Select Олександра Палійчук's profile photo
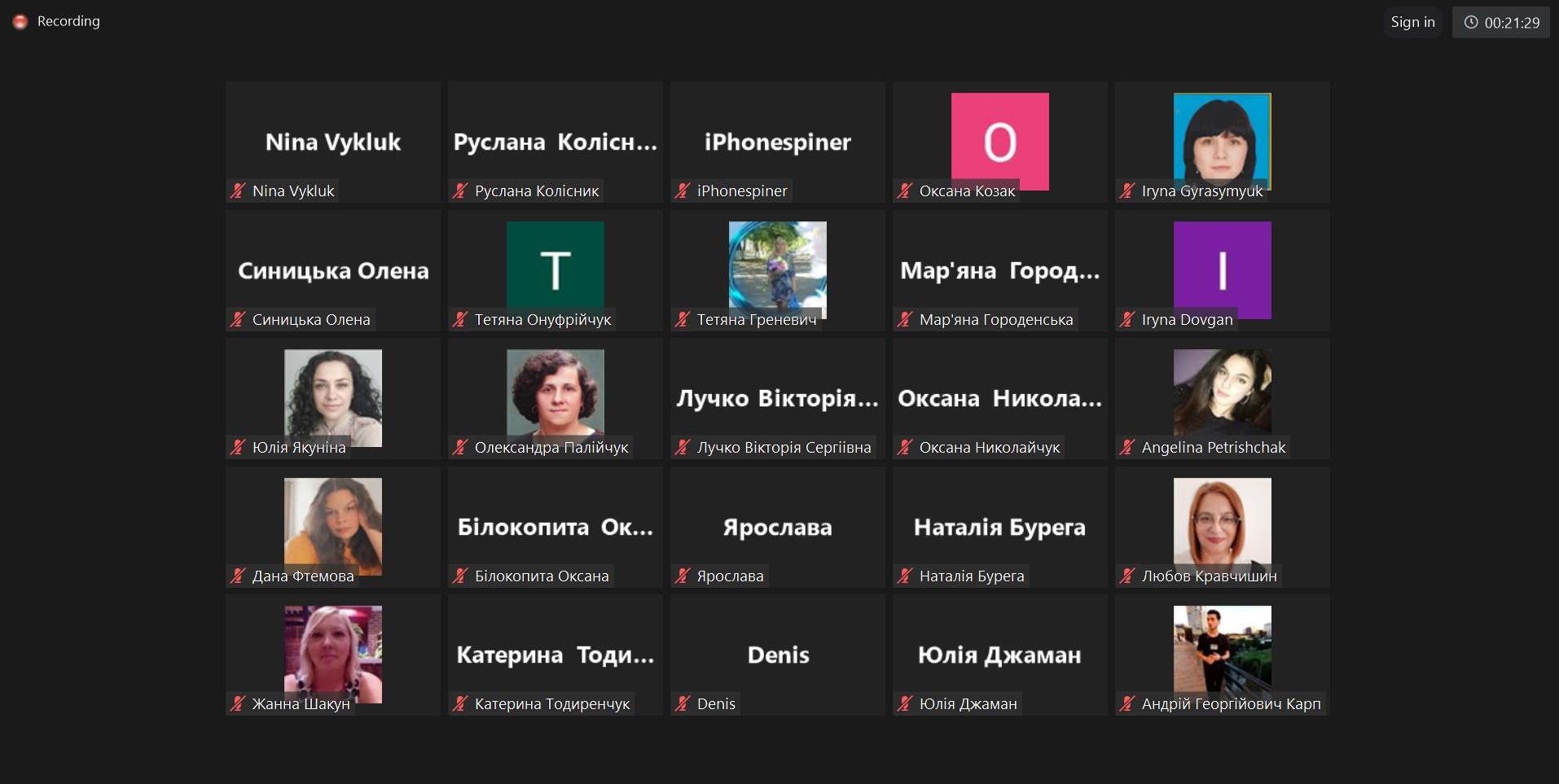The image size is (1559, 784). 556,398
